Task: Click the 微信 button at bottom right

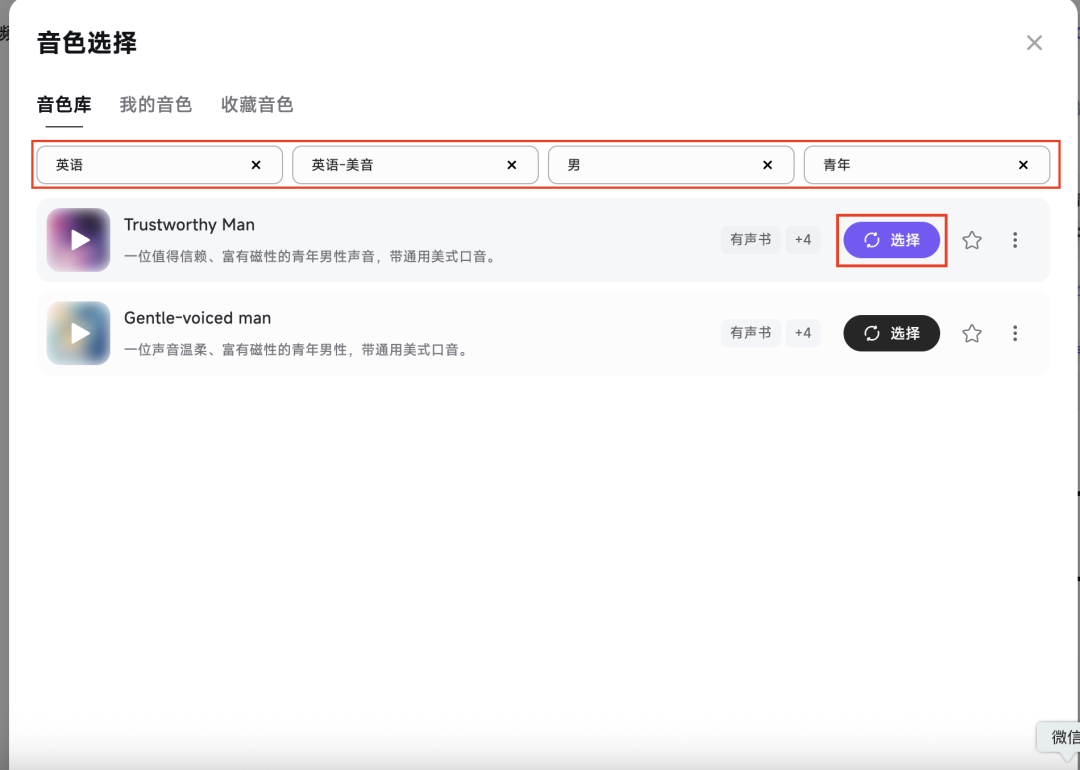Action: point(1062,737)
